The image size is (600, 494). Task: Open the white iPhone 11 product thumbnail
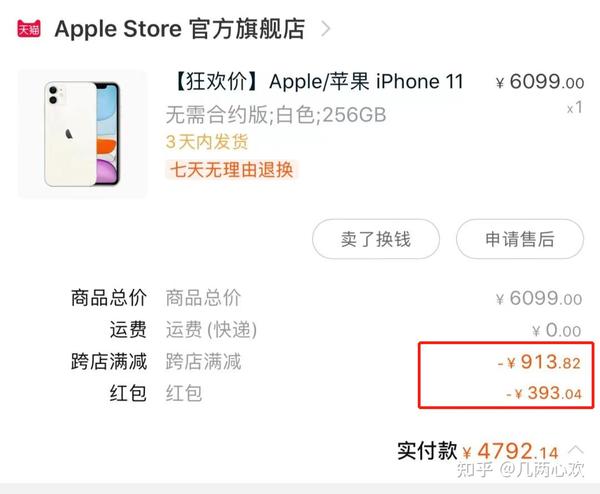point(82,134)
